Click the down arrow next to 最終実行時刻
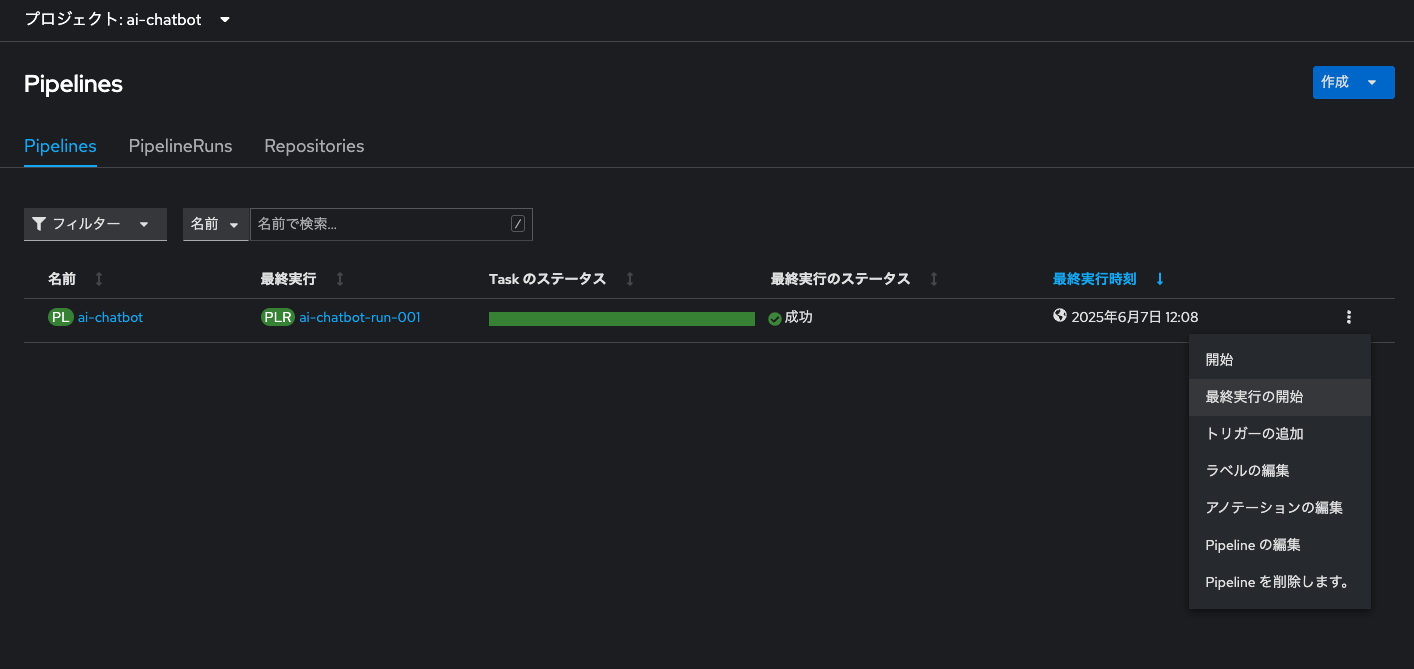This screenshot has width=1414, height=669. coord(1160,279)
